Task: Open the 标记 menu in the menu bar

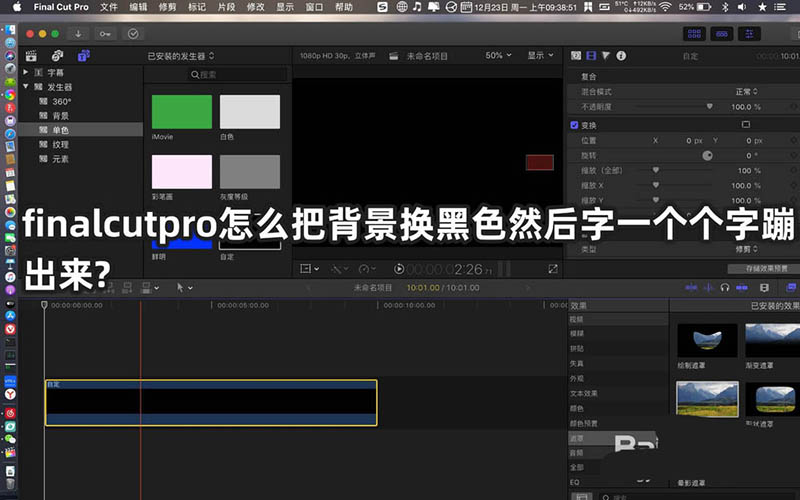Action: click(197, 7)
